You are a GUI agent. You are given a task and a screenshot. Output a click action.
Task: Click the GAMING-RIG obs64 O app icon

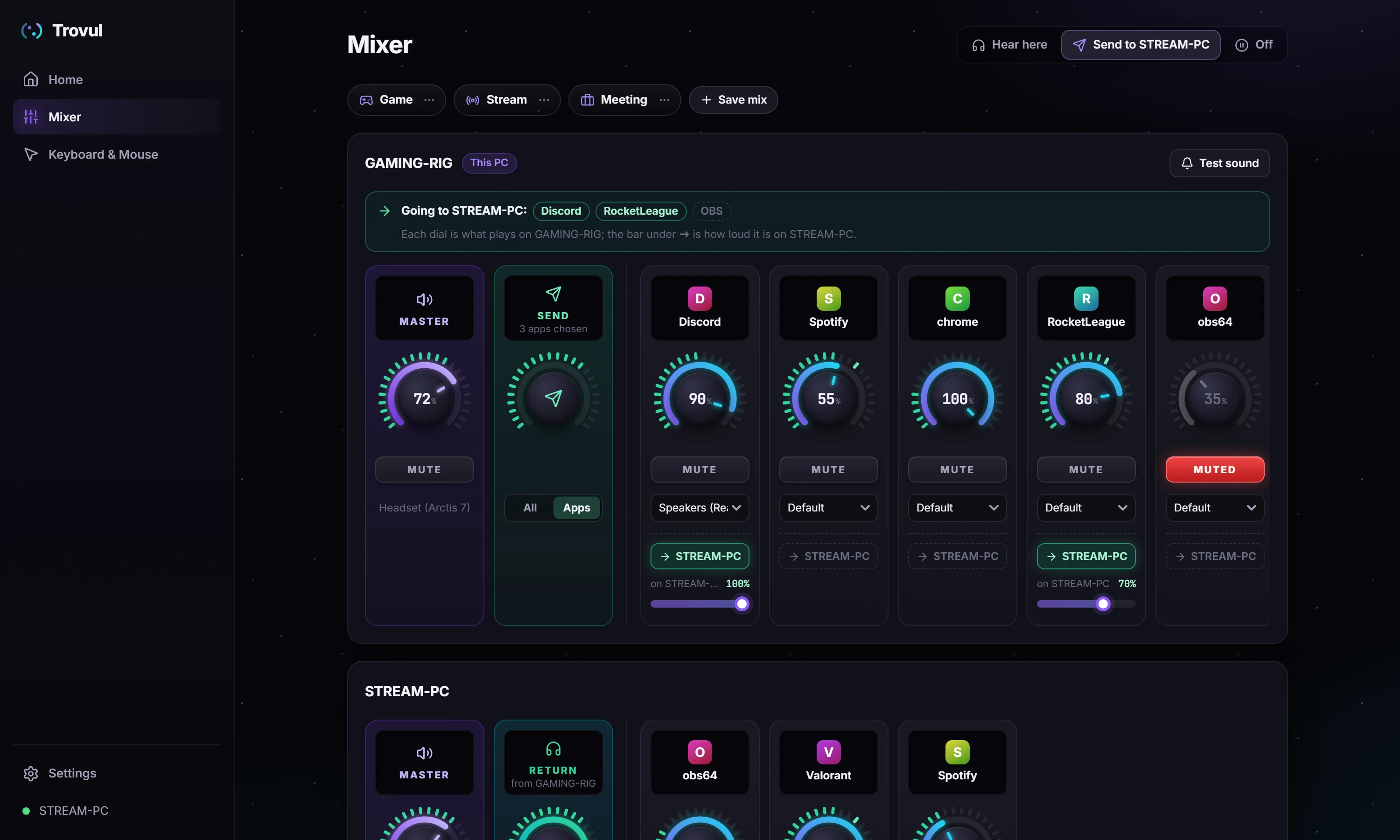pyautogui.click(x=1214, y=298)
